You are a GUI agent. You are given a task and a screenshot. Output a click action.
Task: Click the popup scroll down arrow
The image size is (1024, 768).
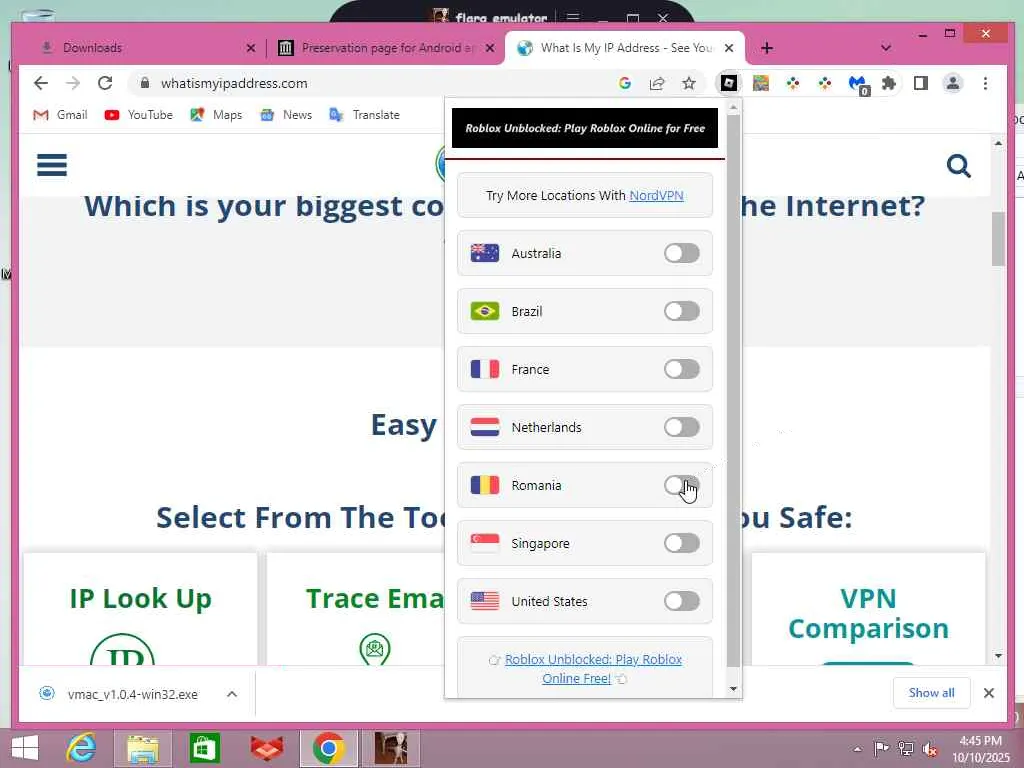pos(733,689)
